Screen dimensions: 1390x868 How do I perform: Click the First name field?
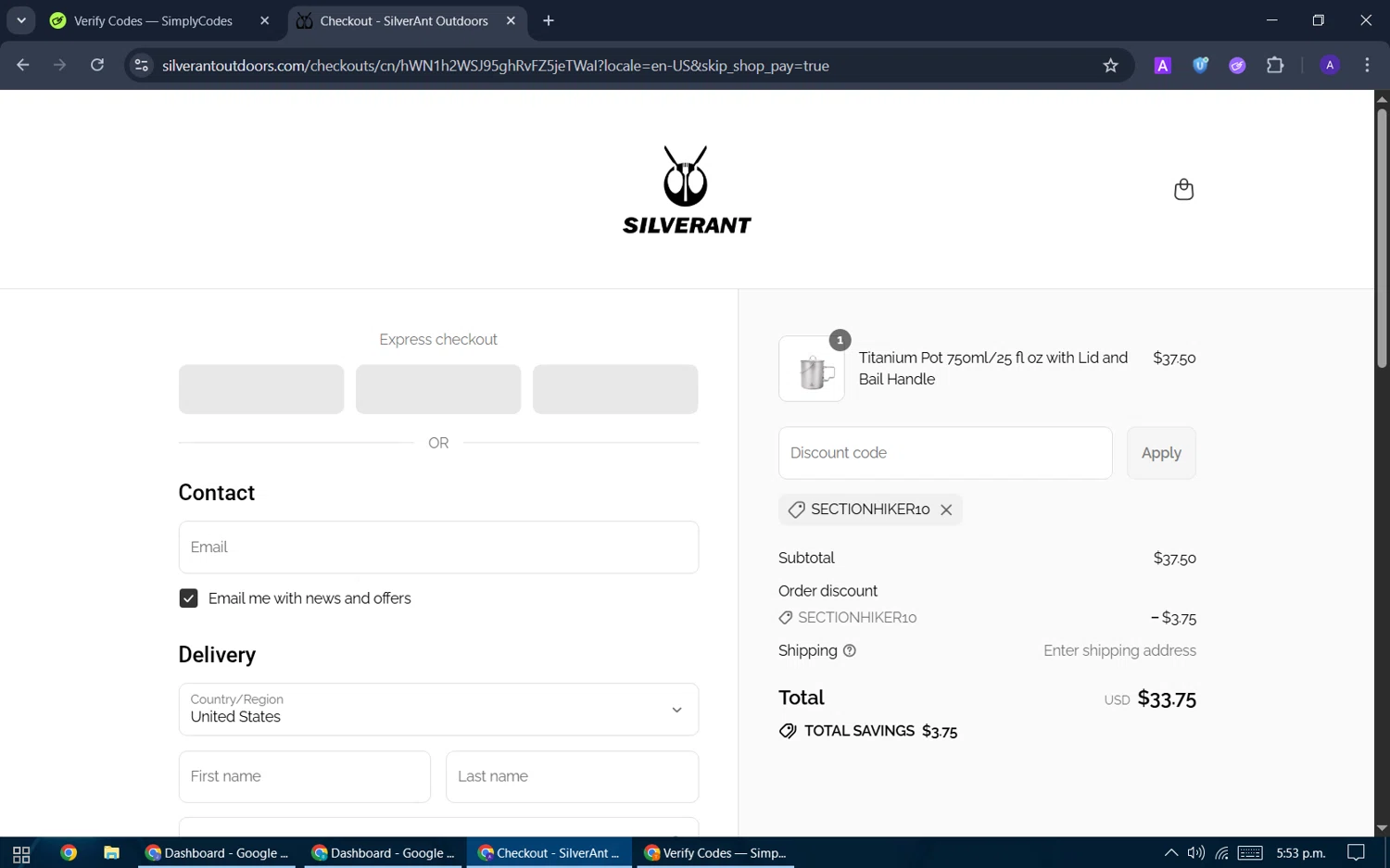304,776
